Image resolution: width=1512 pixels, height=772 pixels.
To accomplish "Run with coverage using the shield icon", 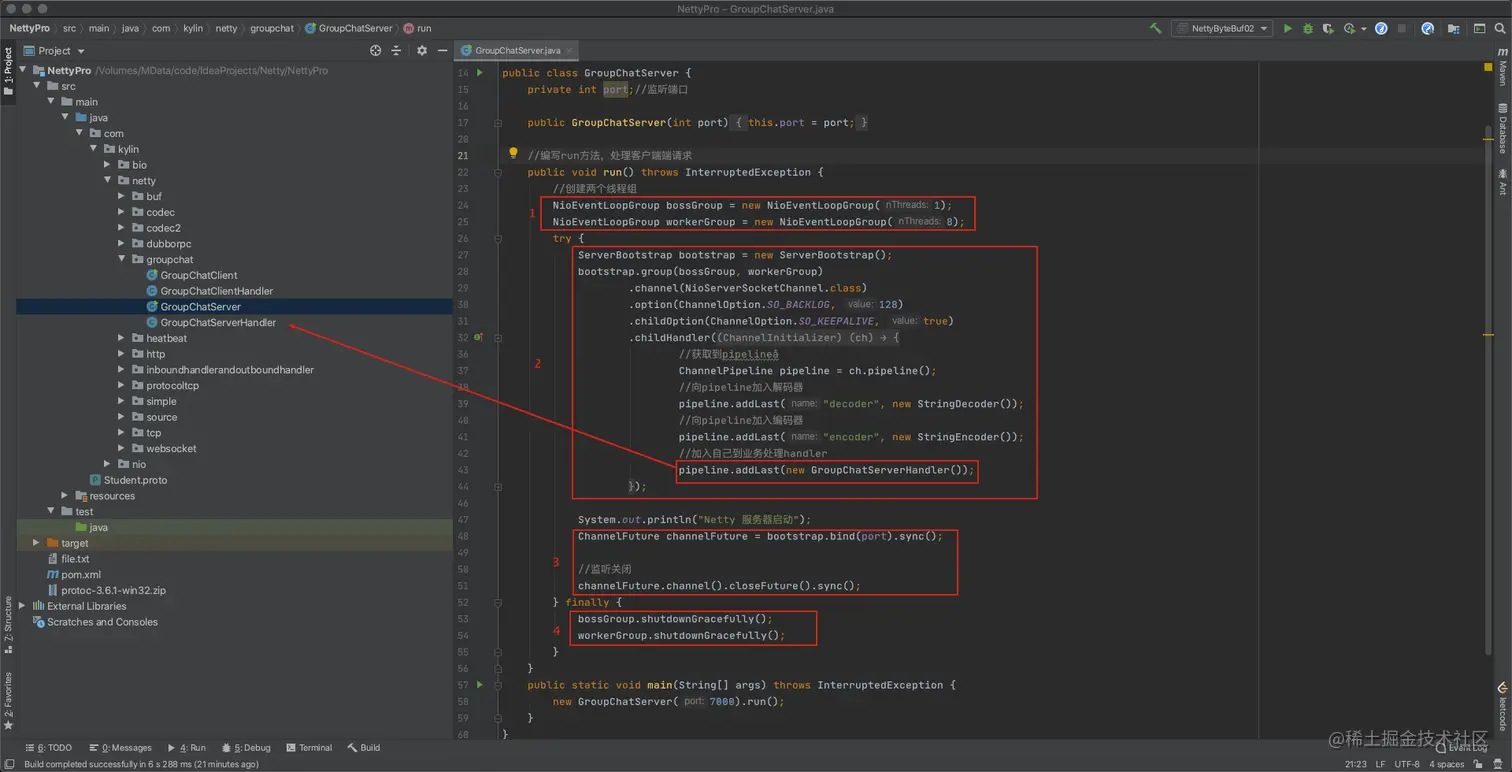I will click(x=1327, y=29).
